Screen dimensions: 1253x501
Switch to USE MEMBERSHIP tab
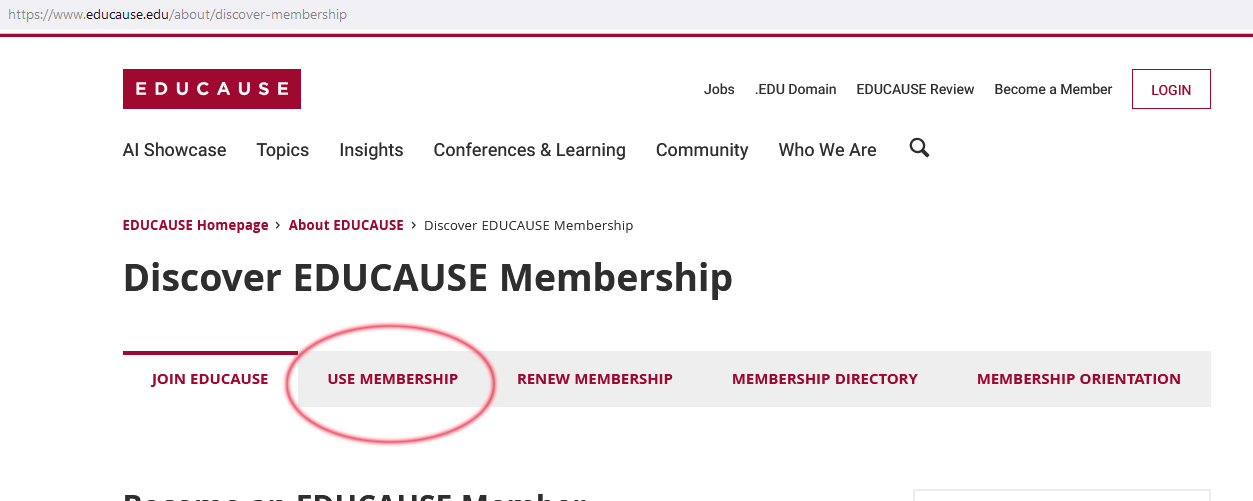pyautogui.click(x=393, y=379)
